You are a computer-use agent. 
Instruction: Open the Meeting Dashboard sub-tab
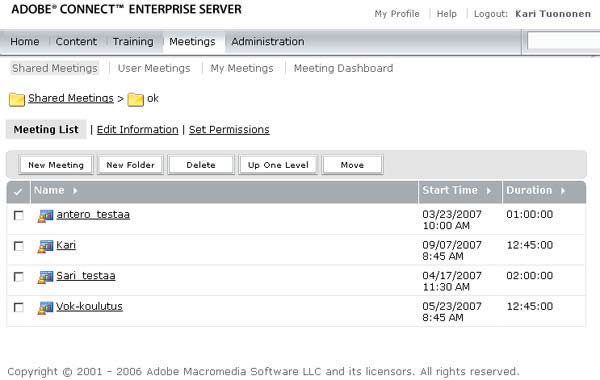click(x=343, y=68)
